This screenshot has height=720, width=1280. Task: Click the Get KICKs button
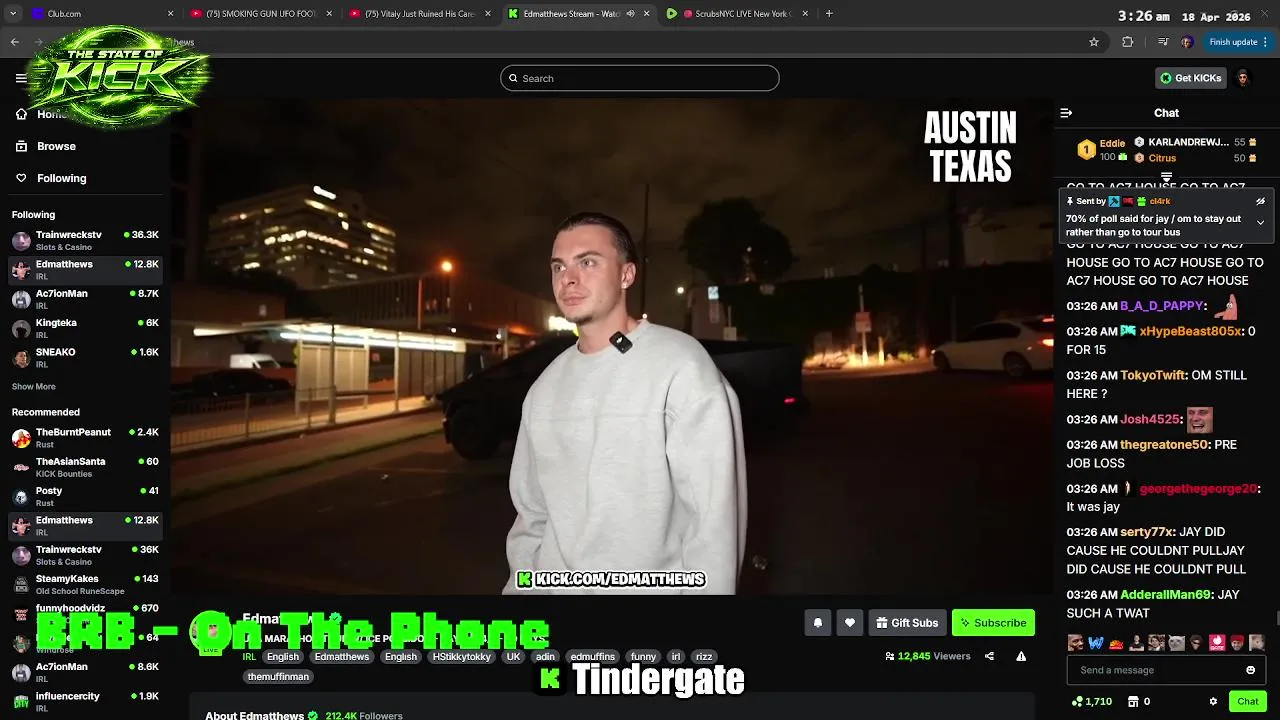pos(1190,78)
